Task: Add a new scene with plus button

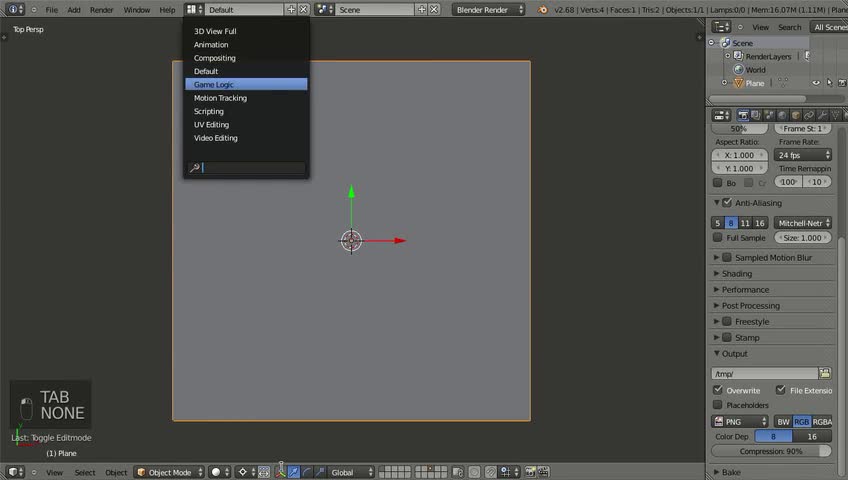Action: (x=422, y=9)
